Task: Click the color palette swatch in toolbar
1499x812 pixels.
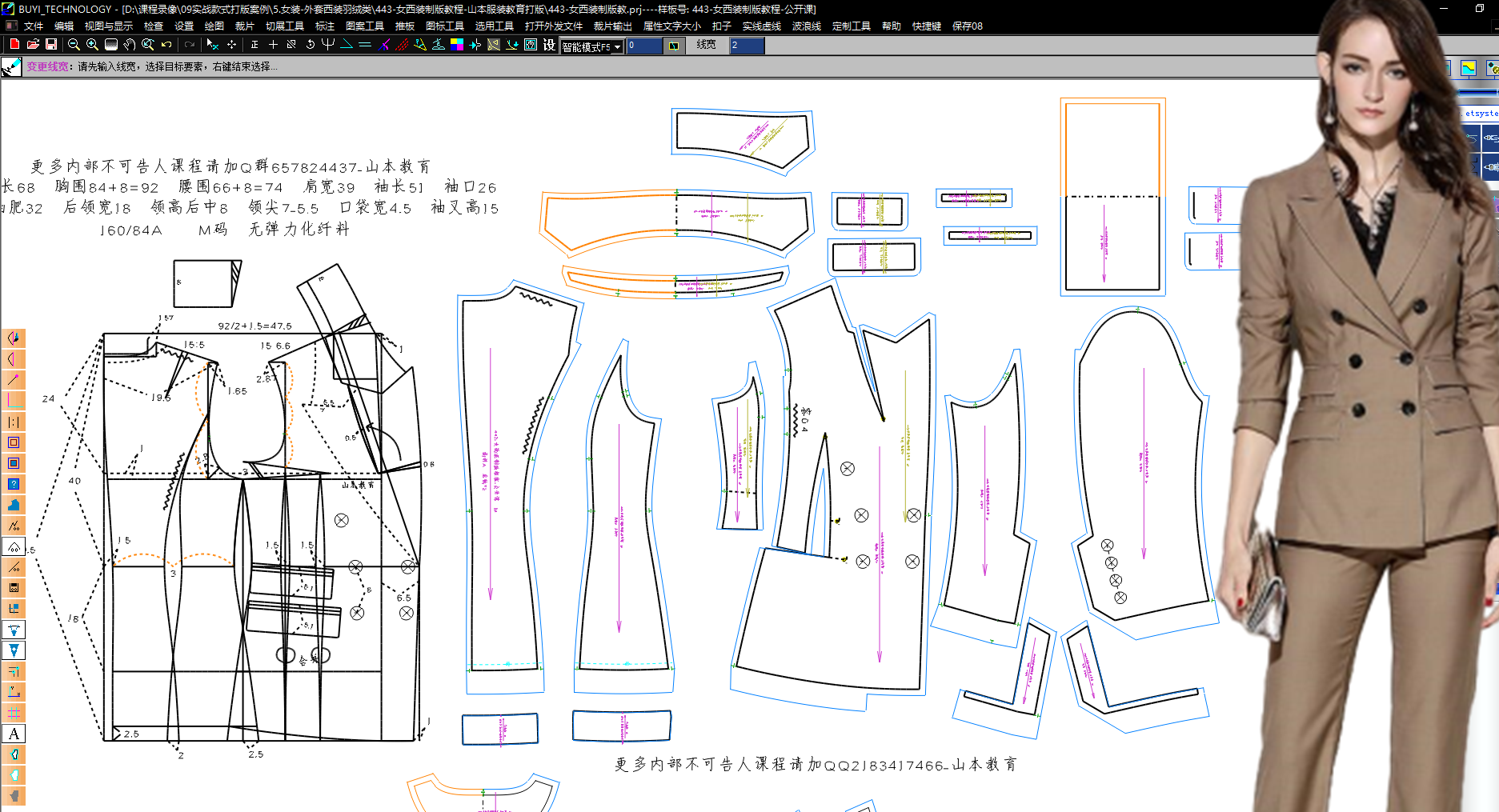Action: [x=457, y=45]
